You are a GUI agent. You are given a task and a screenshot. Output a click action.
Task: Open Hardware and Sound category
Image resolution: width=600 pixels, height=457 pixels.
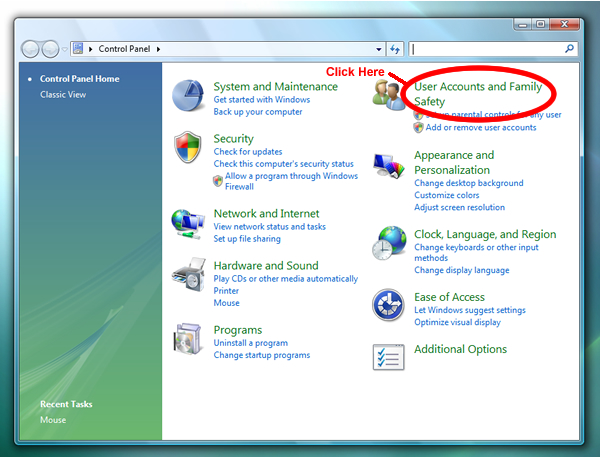point(266,266)
